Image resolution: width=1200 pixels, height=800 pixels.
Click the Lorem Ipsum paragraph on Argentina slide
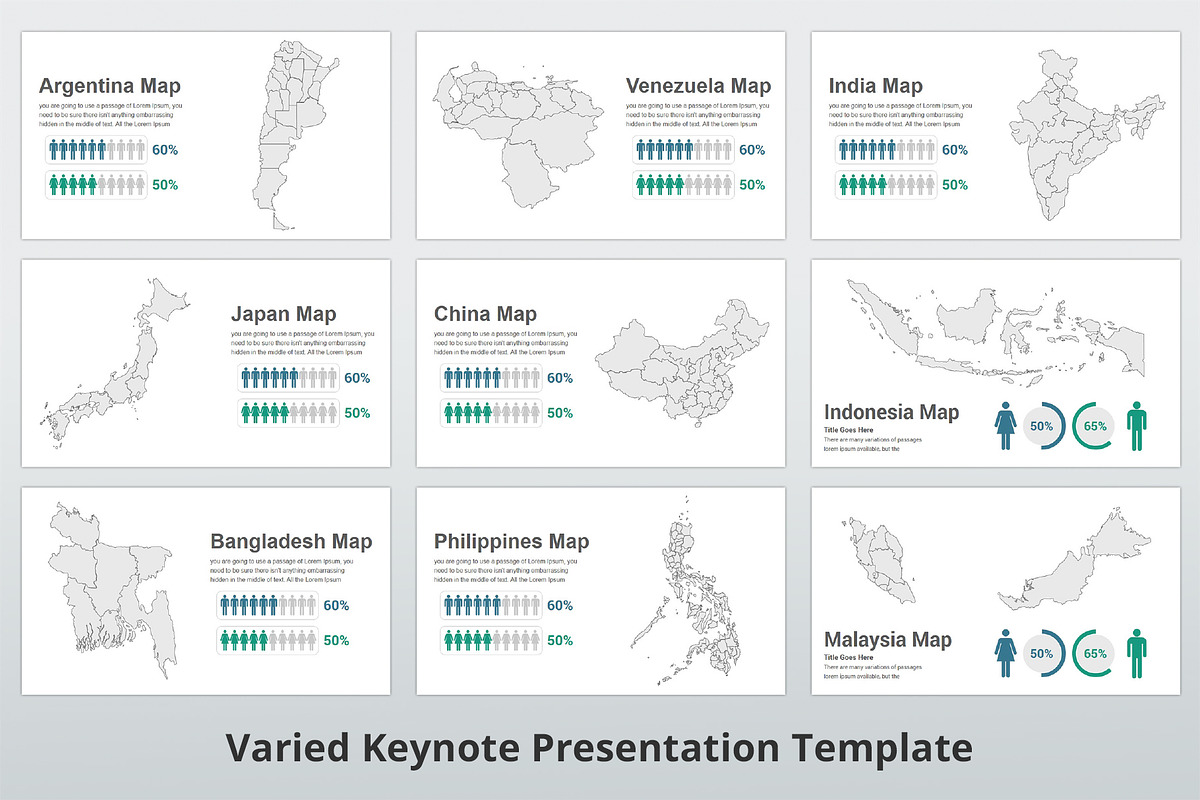click(111, 116)
